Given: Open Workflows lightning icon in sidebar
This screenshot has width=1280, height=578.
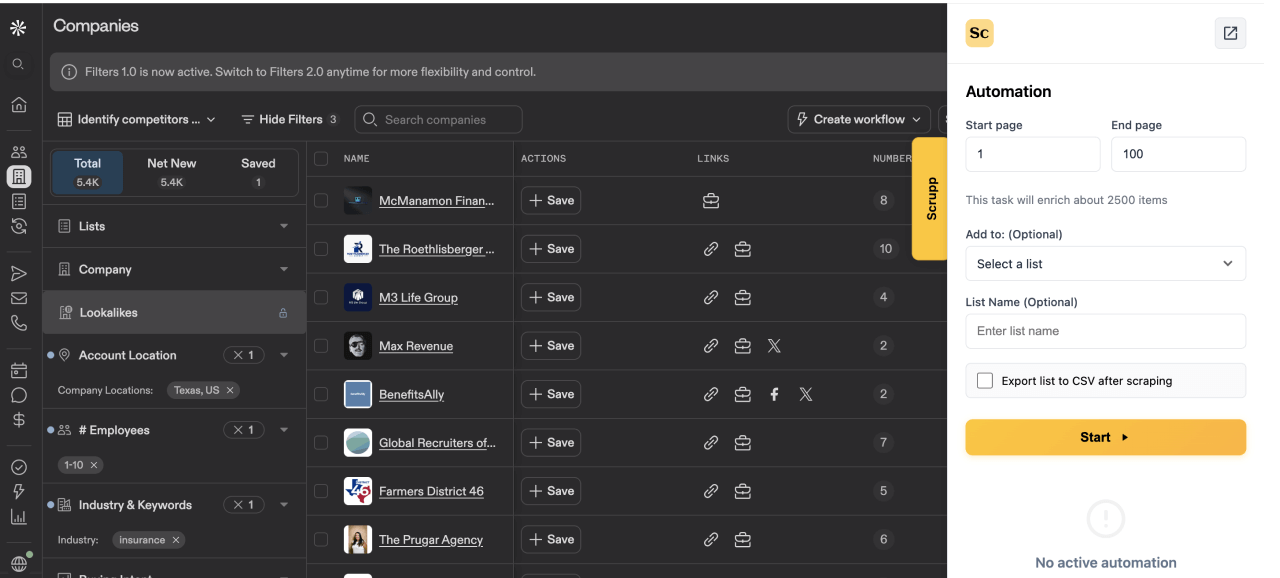Looking at the screenshot, I should pos(18,492).
